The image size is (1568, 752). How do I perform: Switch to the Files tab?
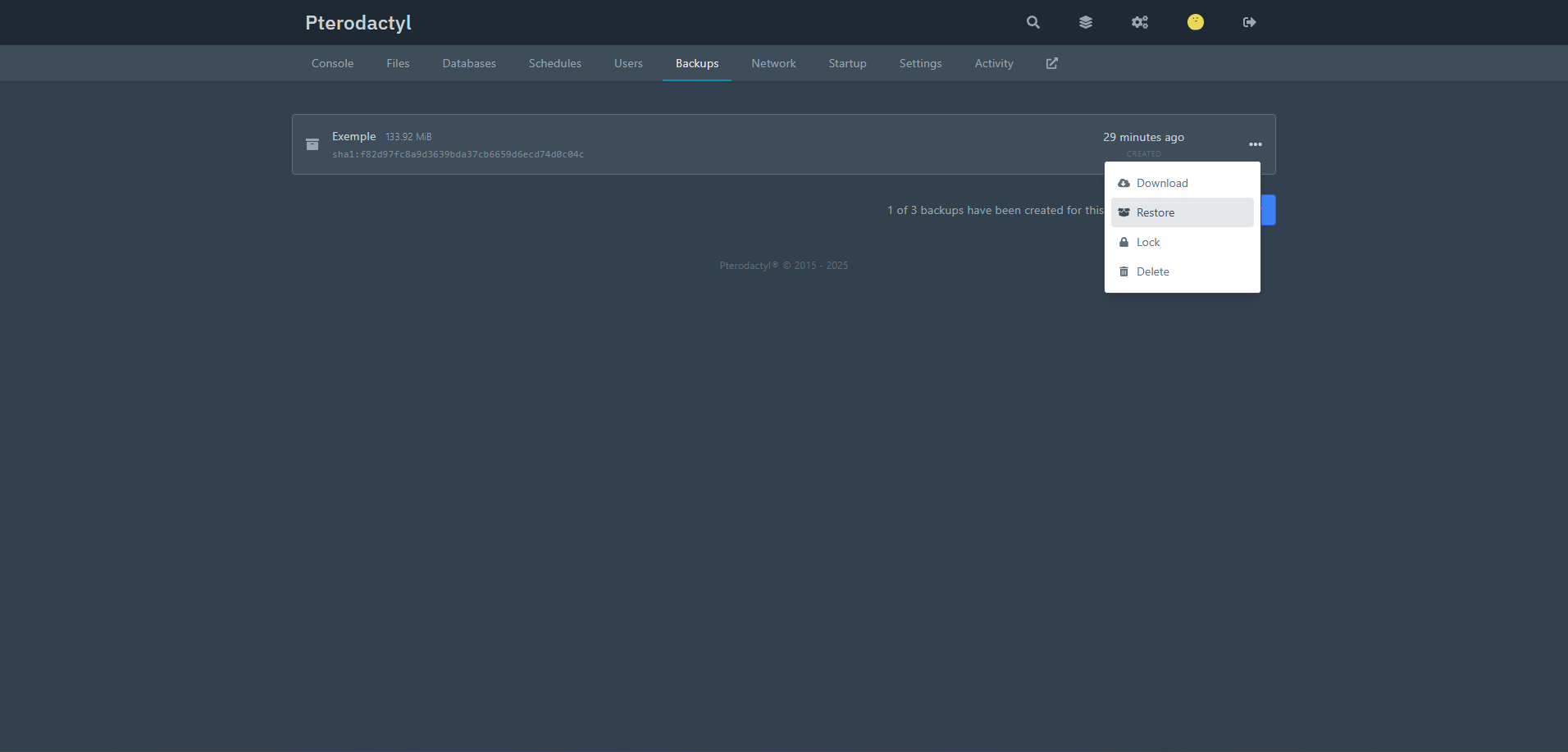click(x=398, y=63)
